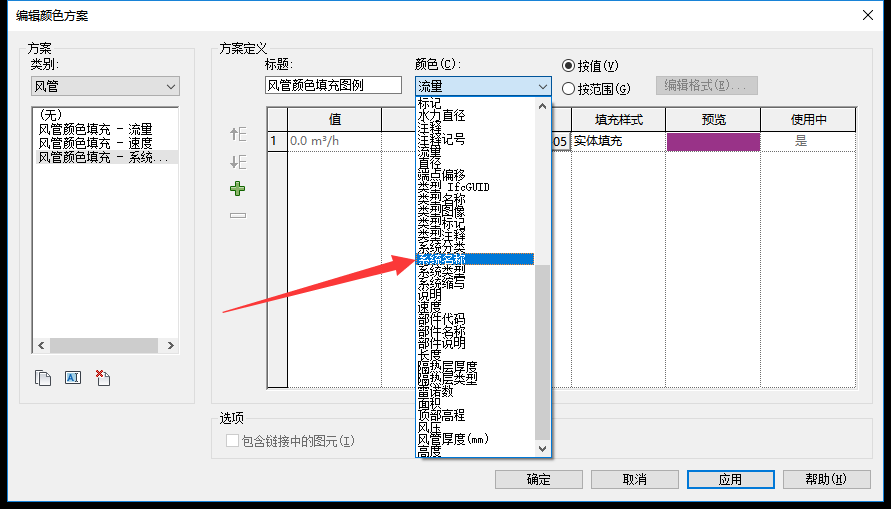The width and height of the screenshot is (891, 509).
Task: Choose 系统名称 in the color list
Action: pyautogui.click(x=475, y=259)
